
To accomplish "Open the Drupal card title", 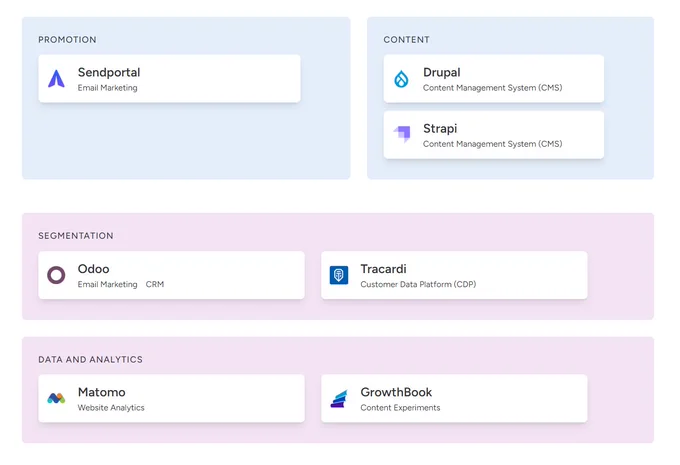I will [x=441, y=72].
